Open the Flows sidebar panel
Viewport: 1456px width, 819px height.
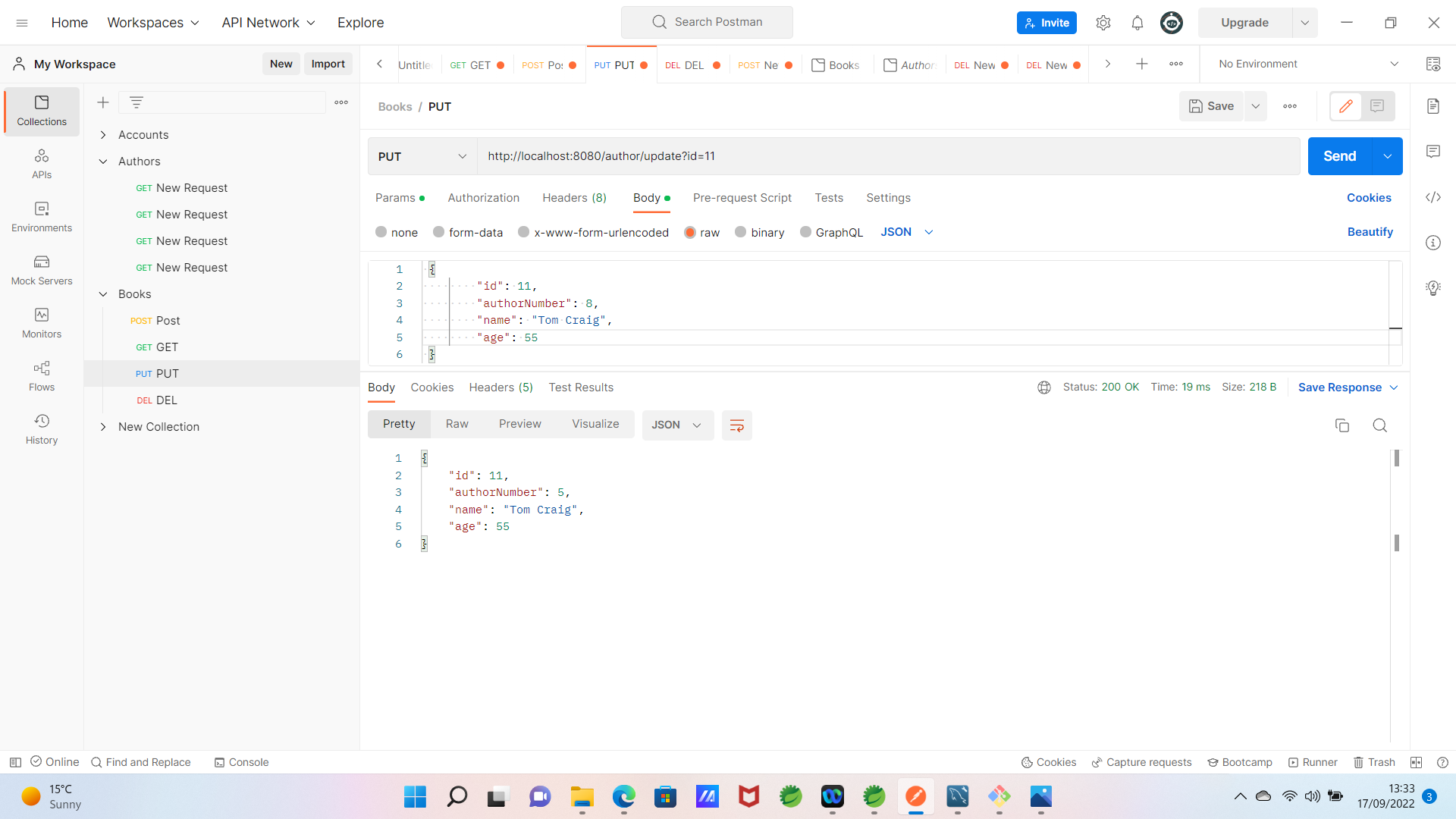(42, 376)
